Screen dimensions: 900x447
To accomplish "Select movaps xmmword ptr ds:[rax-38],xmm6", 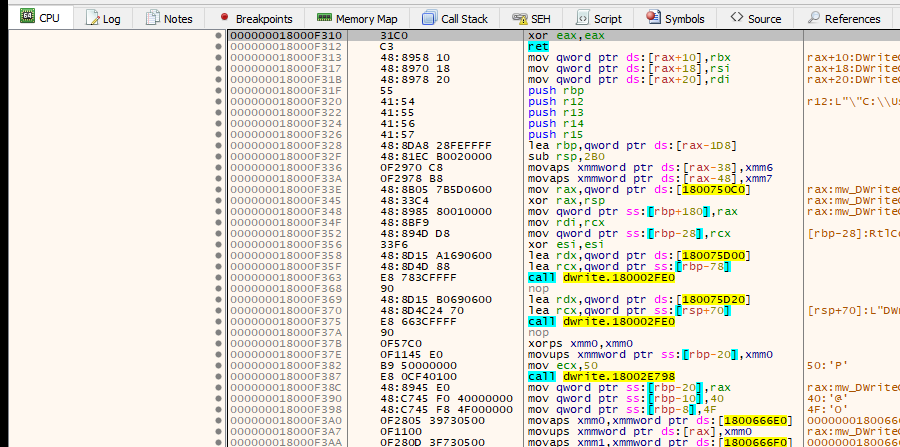I will [x=650, y=168].
